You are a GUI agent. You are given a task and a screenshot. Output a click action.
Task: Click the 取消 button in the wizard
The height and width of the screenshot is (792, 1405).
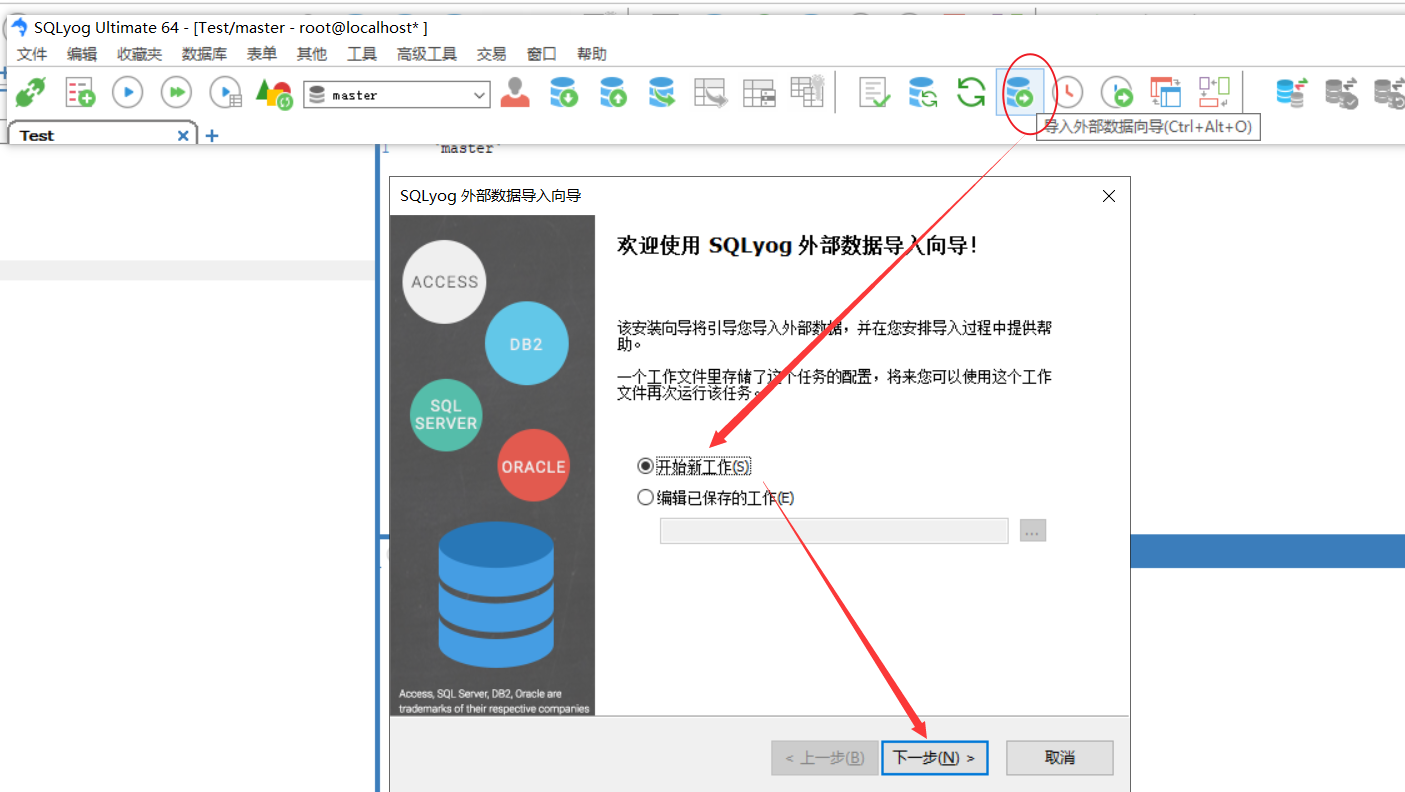pos(1059,757)
